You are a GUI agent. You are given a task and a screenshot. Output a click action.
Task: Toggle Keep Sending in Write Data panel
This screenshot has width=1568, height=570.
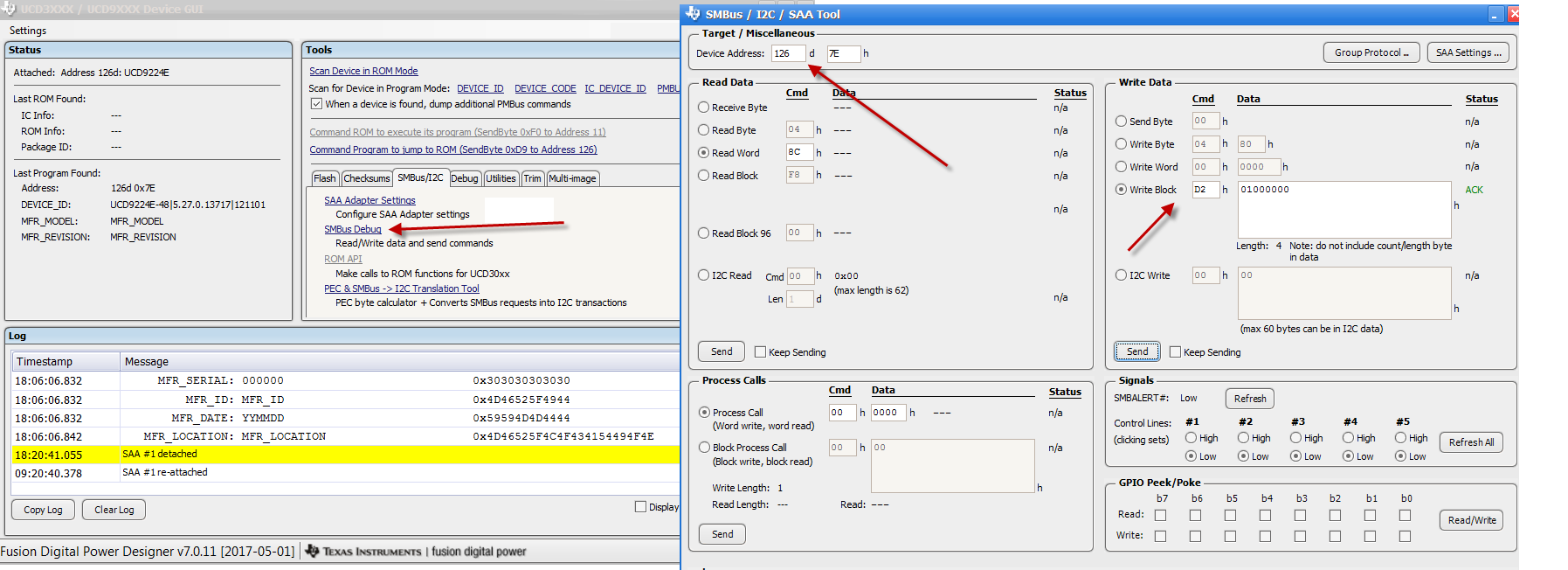[1175, 352]
